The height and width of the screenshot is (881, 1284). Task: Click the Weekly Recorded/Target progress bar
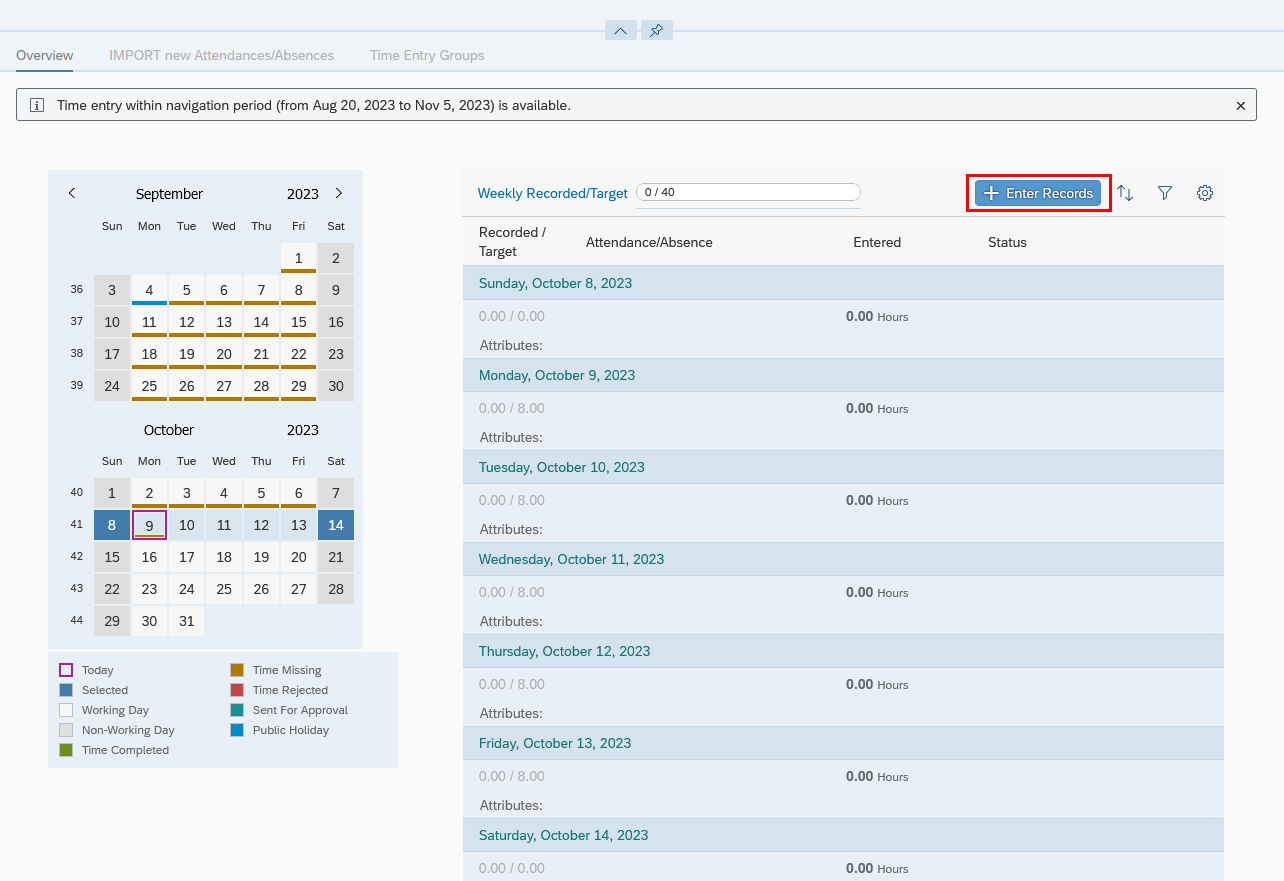pyautogui.click(x=748, y=192)
